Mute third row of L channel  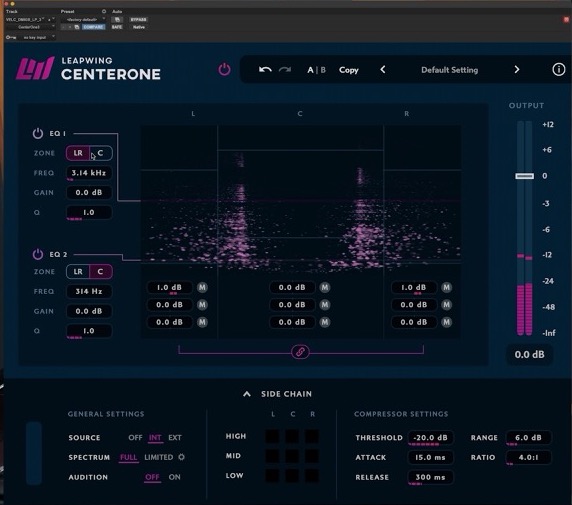(202, 322)
